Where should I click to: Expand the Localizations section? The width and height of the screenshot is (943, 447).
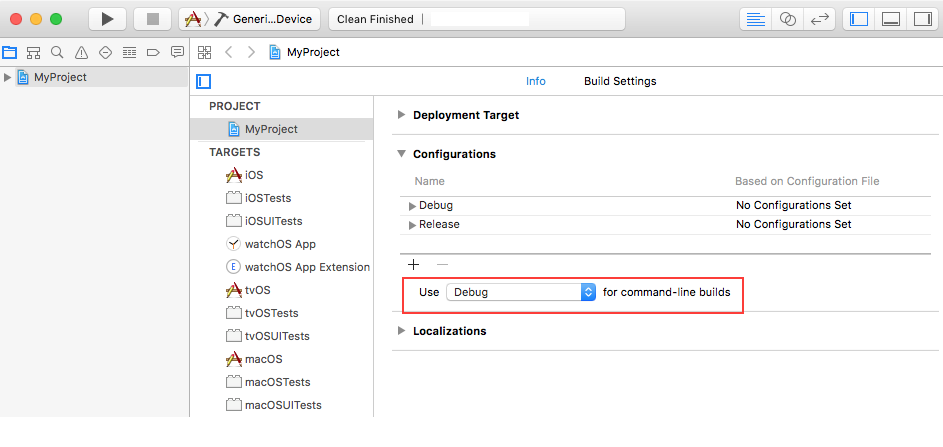coord(402,331)
